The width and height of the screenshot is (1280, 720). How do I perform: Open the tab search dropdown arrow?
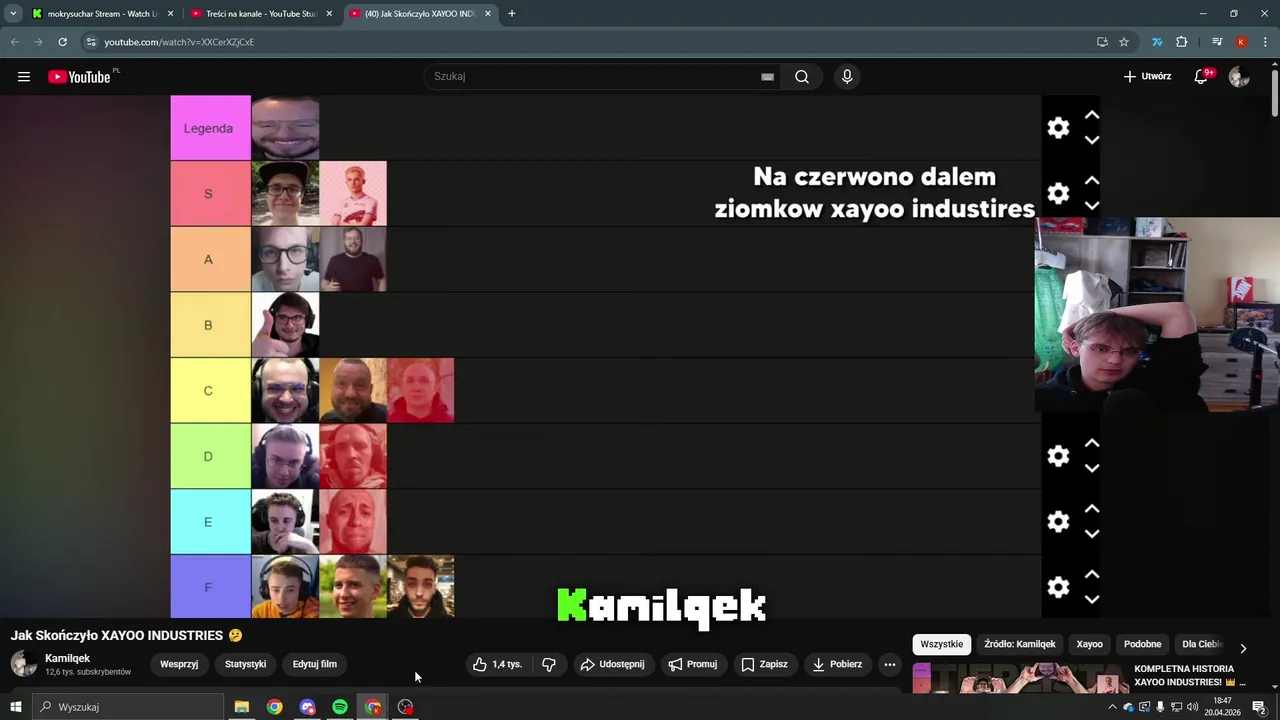[13, 14]
